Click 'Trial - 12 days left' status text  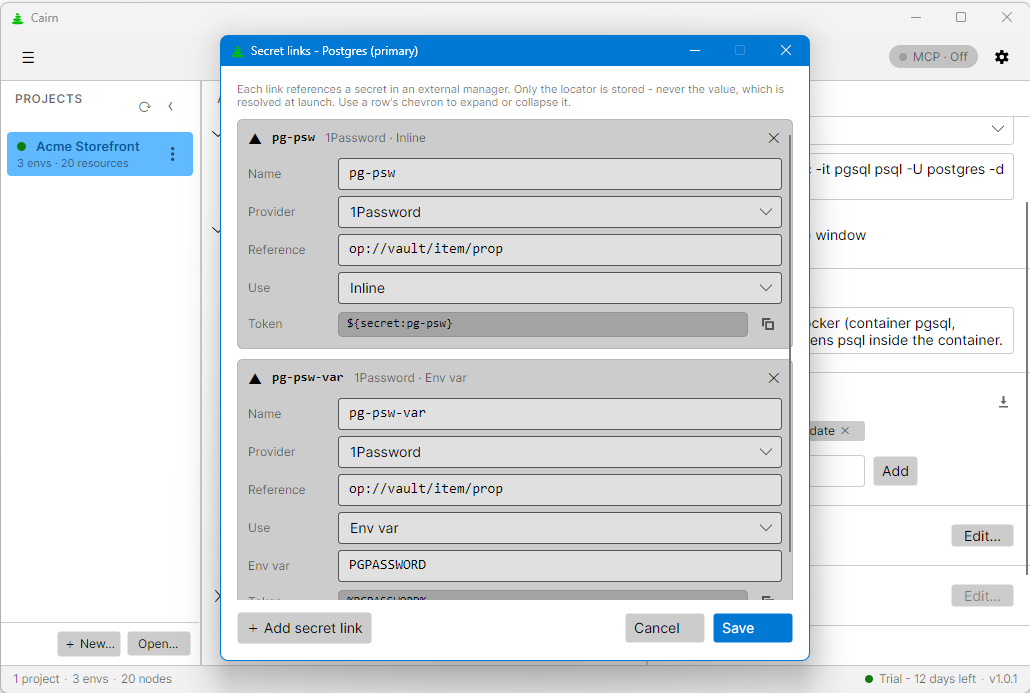[927, 679]
